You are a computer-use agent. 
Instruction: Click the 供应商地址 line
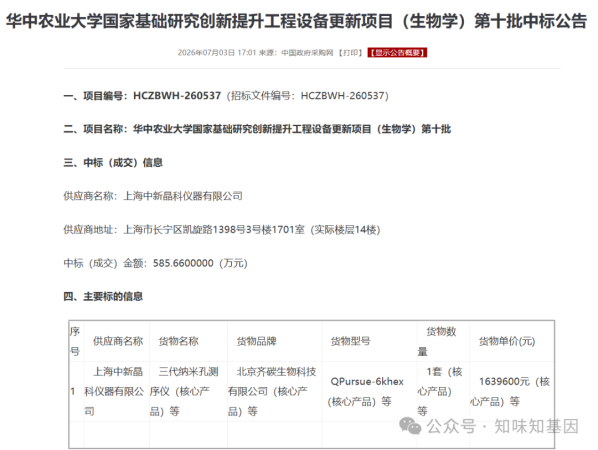(222, 230)
